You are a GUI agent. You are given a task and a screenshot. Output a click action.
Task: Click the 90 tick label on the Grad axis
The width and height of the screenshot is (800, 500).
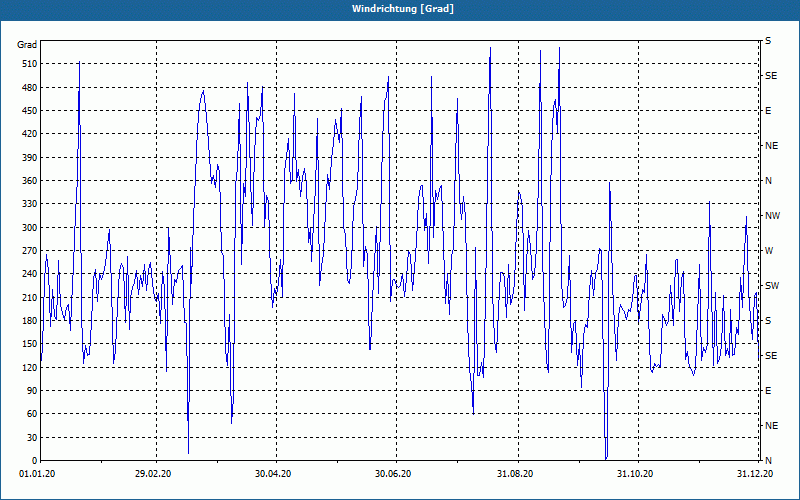point(32,391)
